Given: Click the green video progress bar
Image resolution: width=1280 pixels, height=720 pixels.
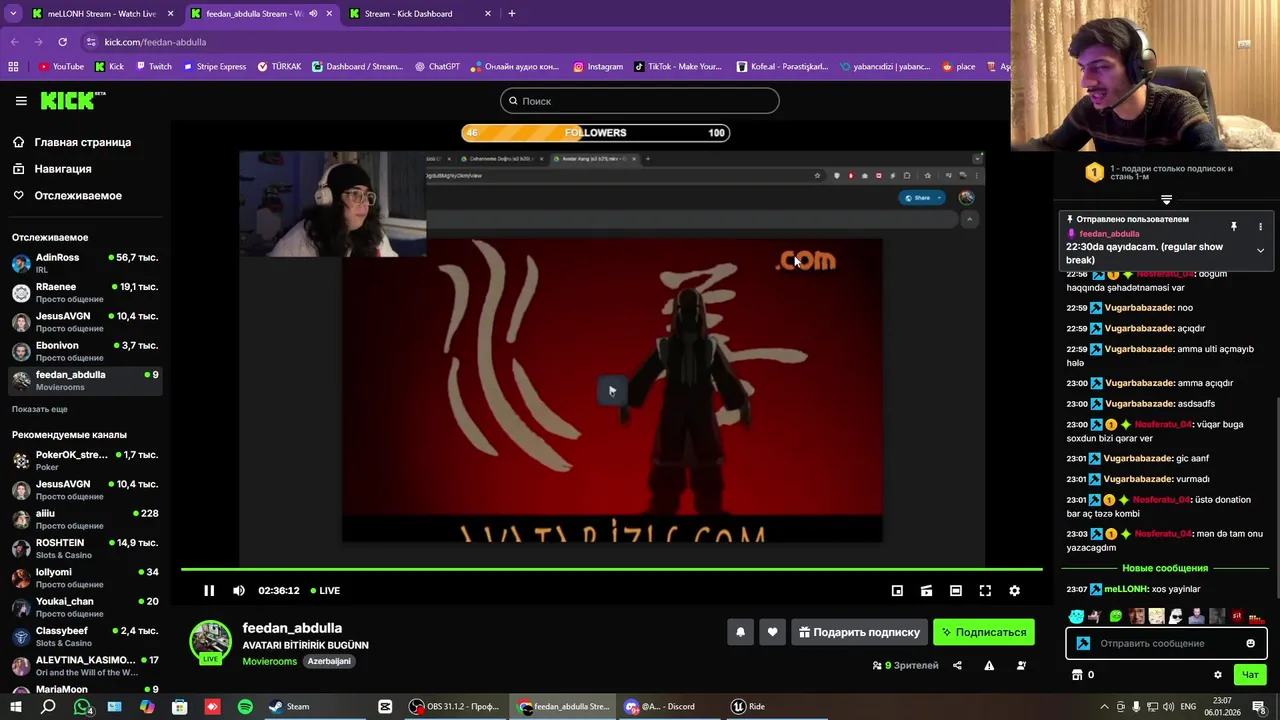Looking at the screenshot, I should 611,569.
